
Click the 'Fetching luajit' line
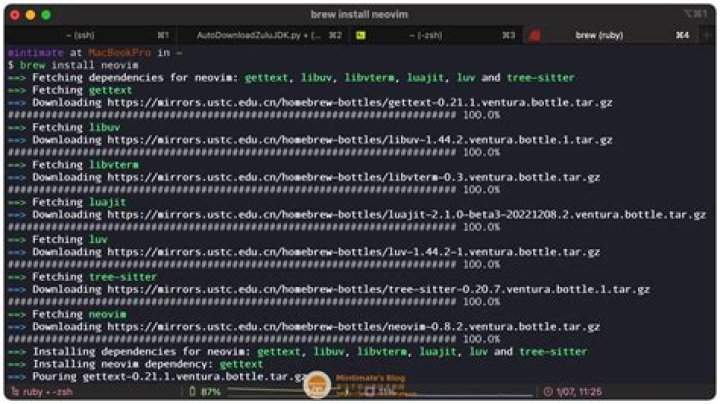[67, 202]
